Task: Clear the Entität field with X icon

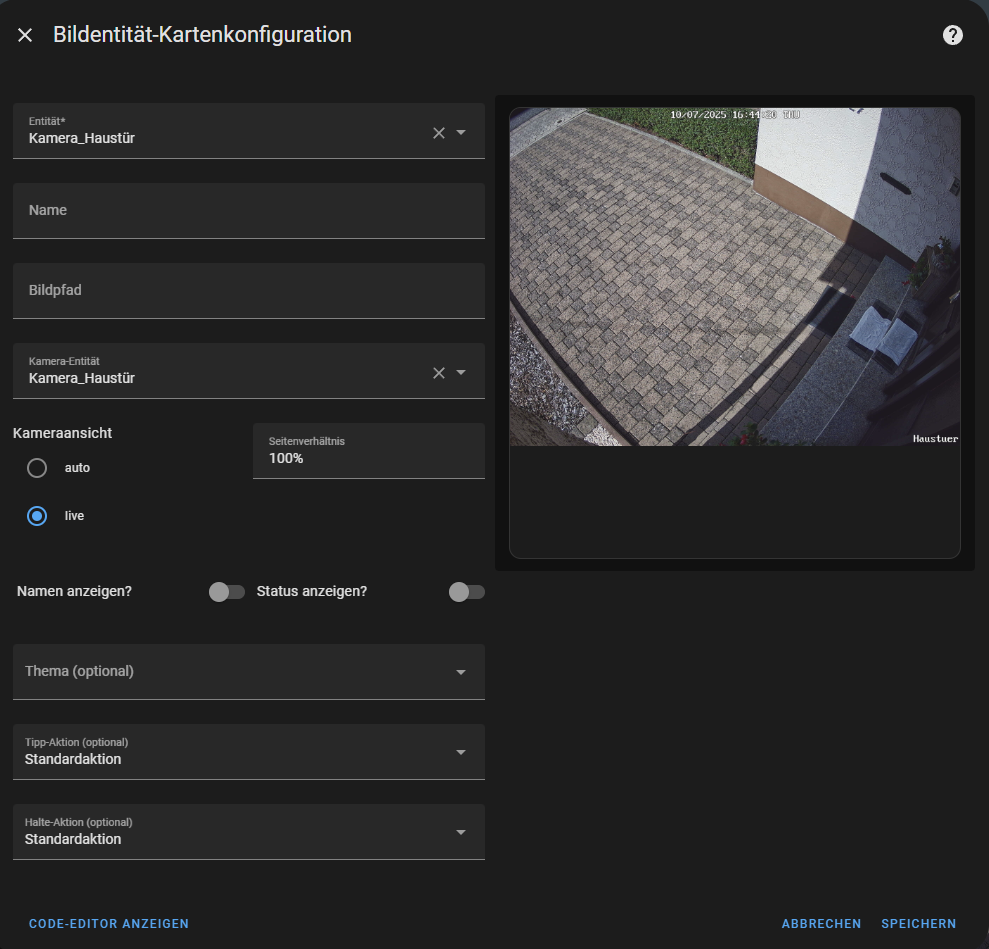Action: 438,133
